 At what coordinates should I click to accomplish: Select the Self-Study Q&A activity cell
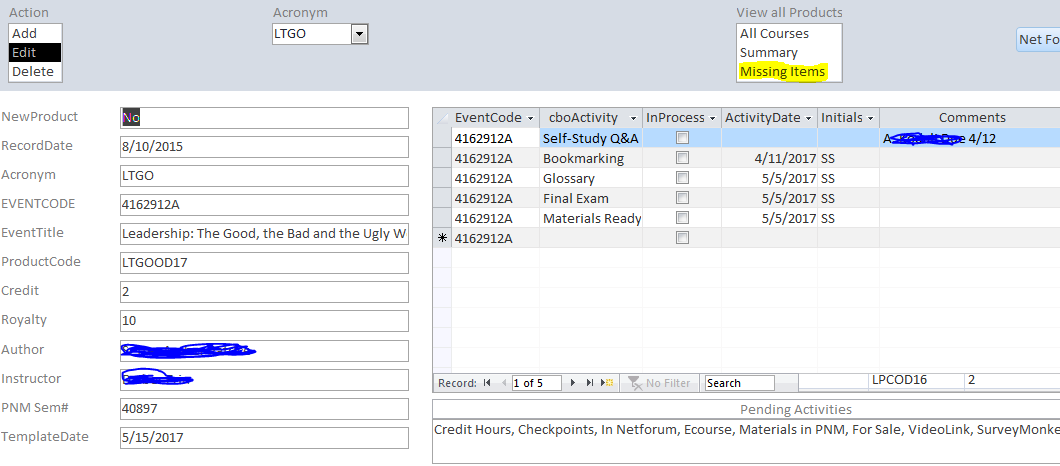591,138
